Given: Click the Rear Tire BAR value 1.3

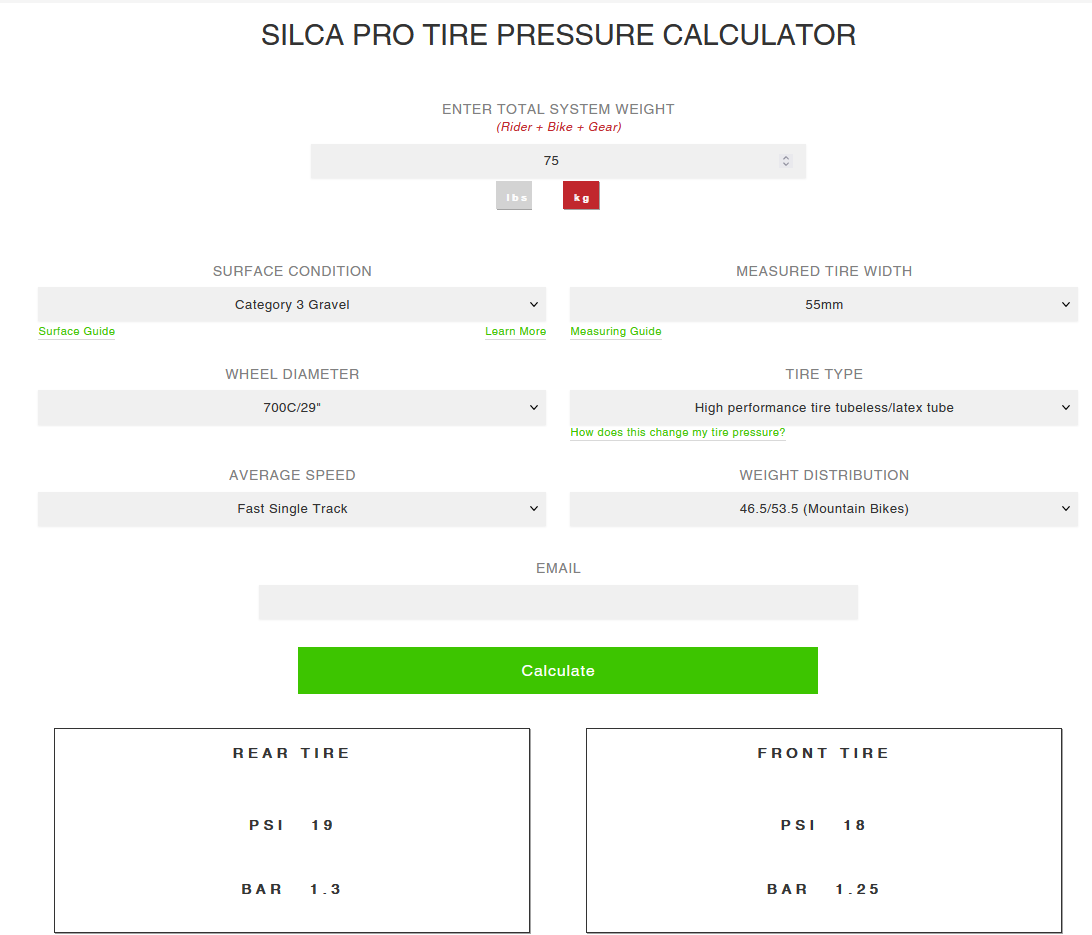Looking at the screenshot, I should pos(326,890).
